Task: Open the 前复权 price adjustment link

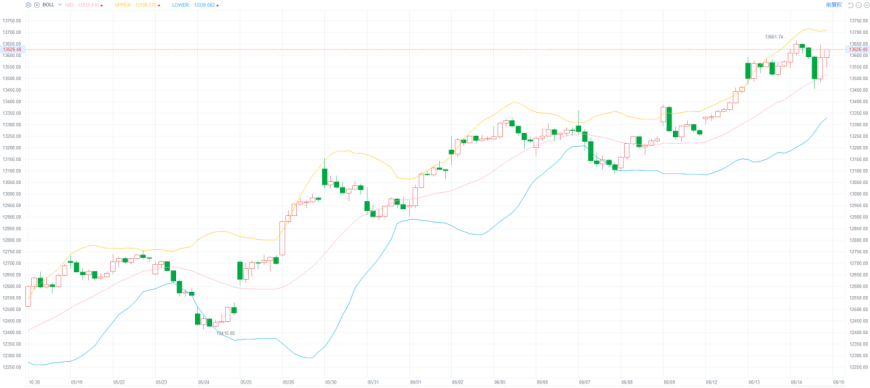Action: pyautogui.click(x=834, y=5)
